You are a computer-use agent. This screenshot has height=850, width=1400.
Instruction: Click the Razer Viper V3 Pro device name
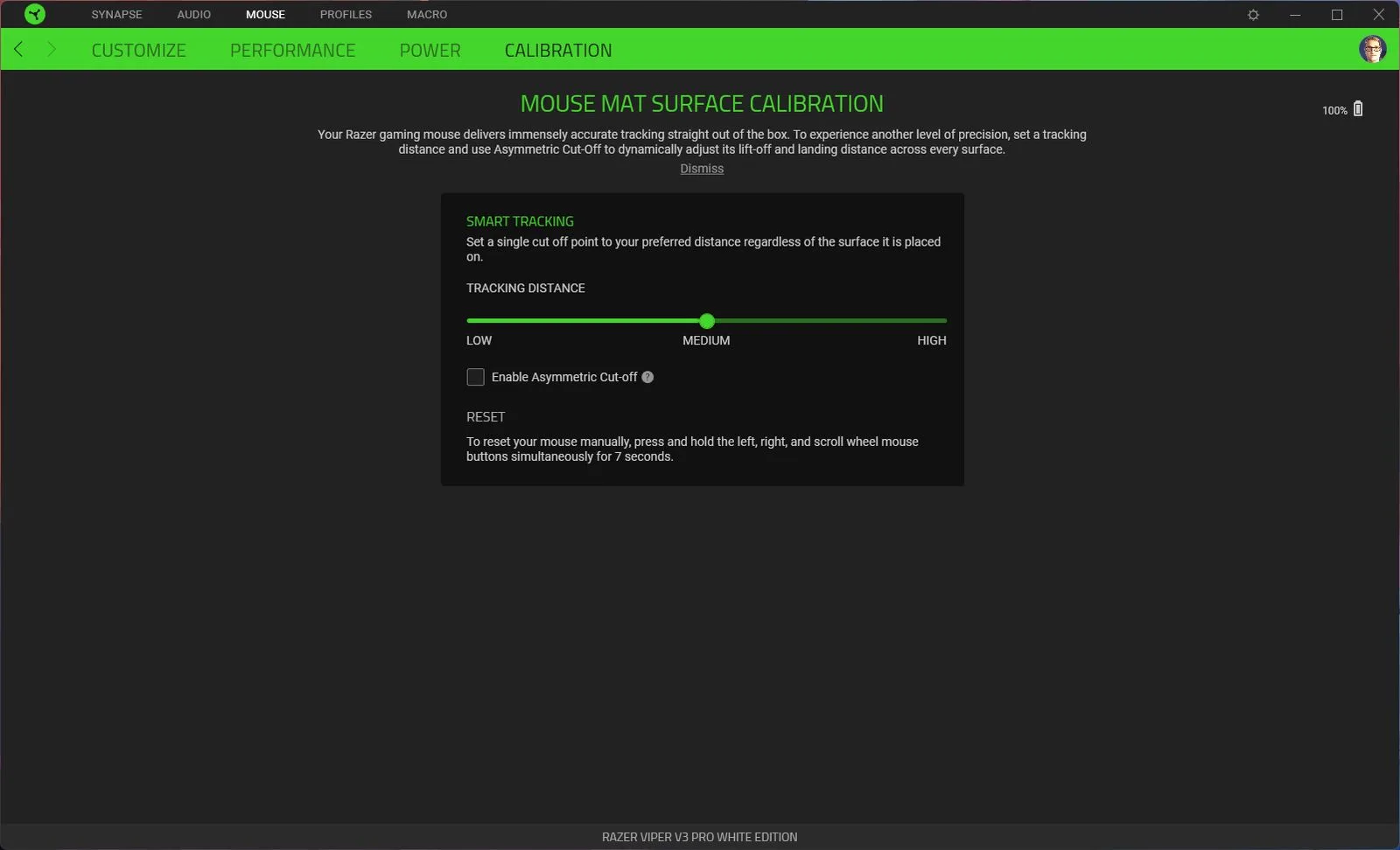click(x=700, y=837)
